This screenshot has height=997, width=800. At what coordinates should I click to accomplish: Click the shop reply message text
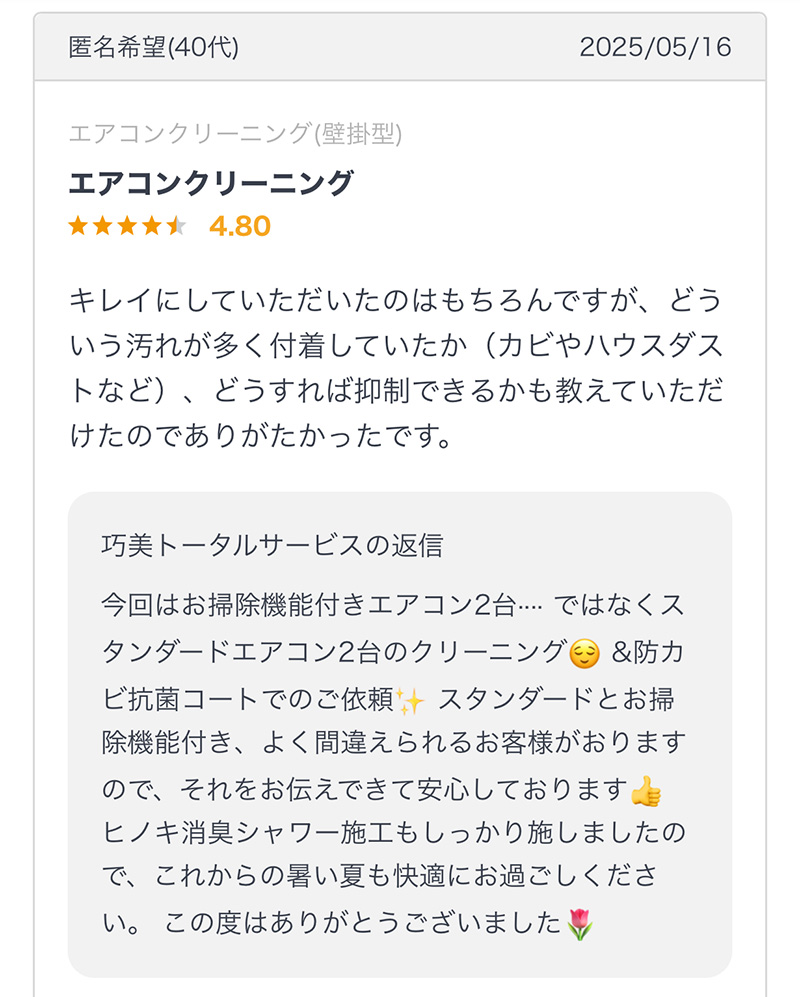[x=393, y=764]
